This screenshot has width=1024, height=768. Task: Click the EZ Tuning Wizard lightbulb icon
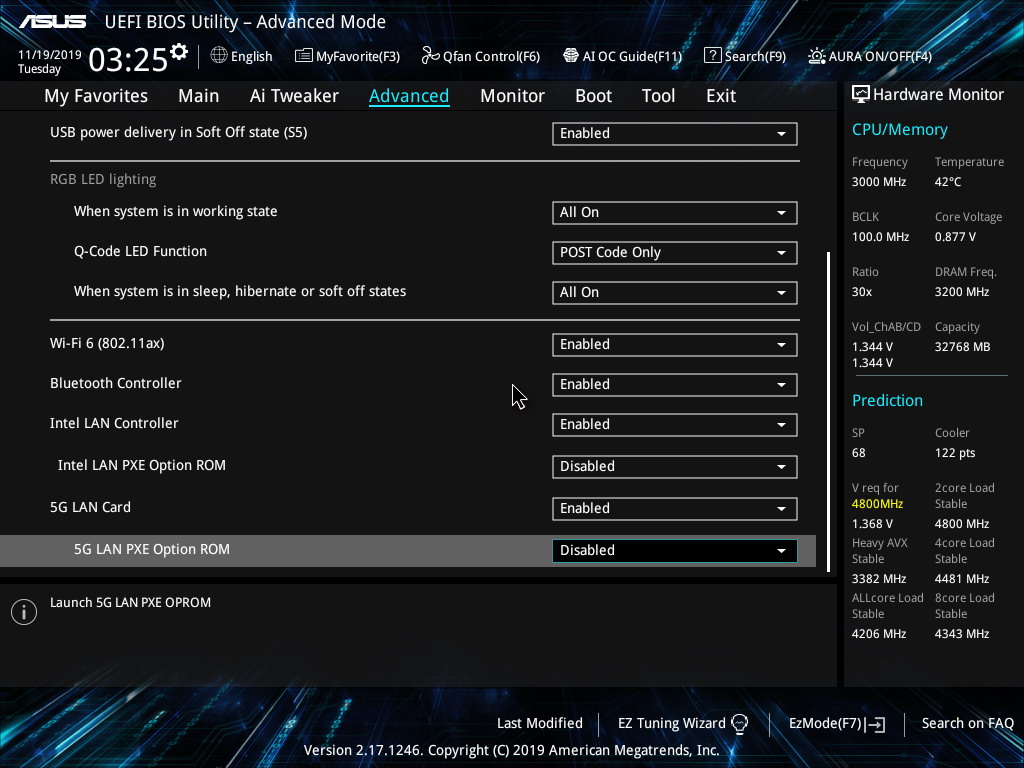coord(739,724)
